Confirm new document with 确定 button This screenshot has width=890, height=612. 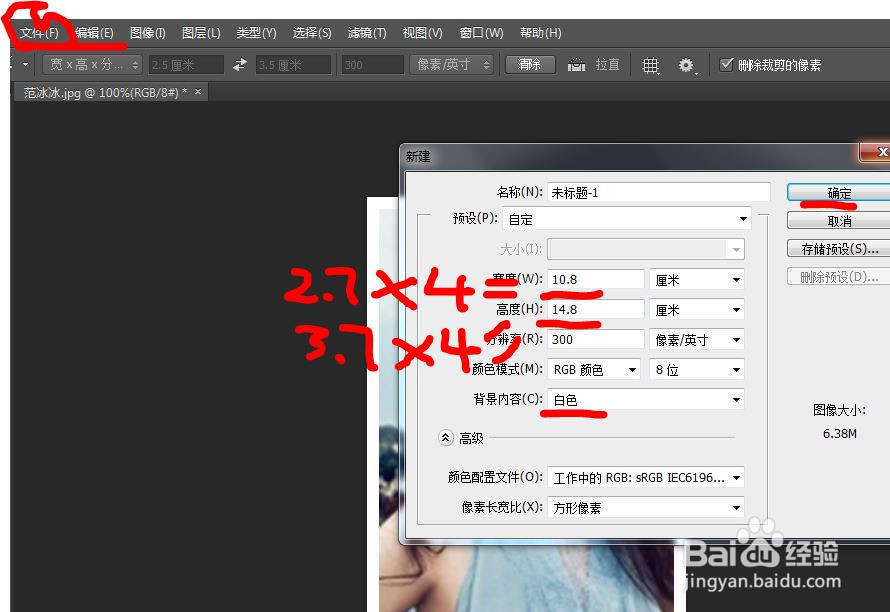[x=838, y=191]
